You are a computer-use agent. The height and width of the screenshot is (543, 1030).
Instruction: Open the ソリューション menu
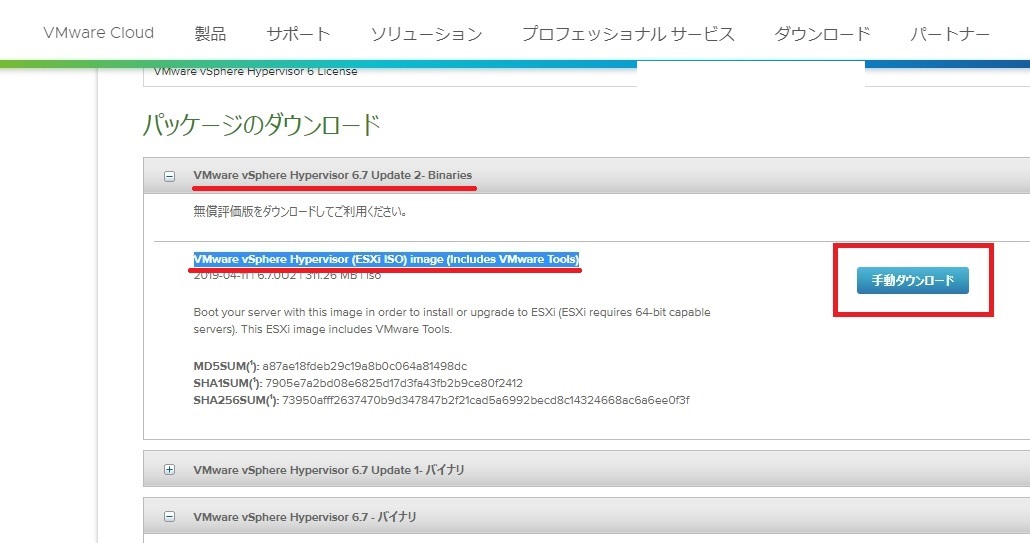[426, 33]
